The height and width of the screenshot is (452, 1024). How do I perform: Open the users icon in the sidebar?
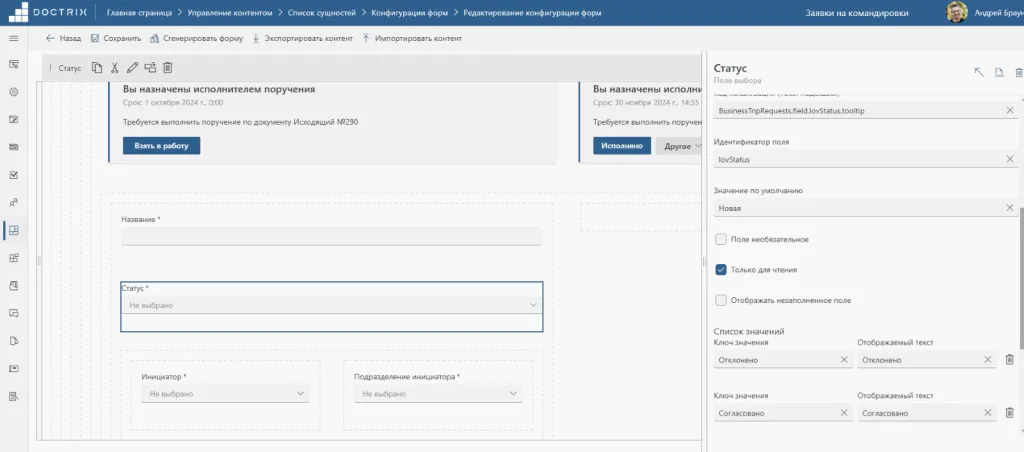pyautogui.click(x=13, y=202)
